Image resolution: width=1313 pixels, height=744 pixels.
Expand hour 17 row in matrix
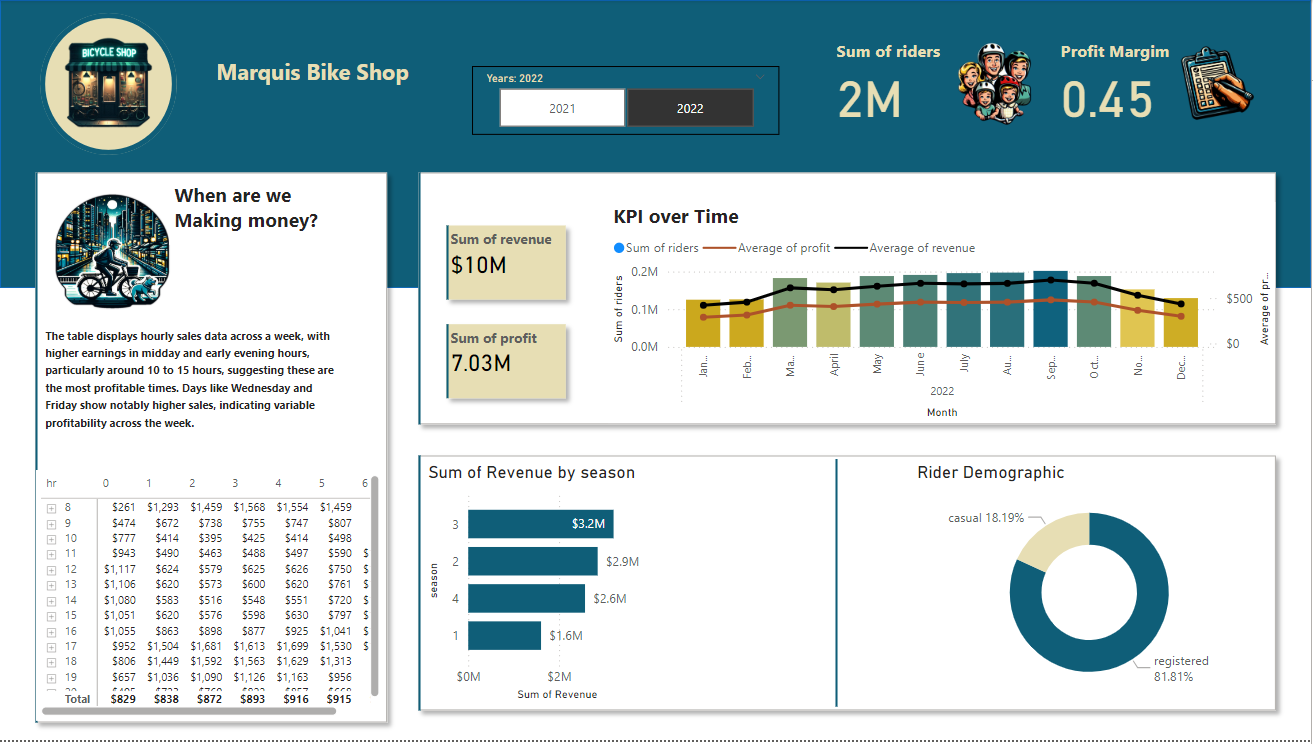click(51, 647)
